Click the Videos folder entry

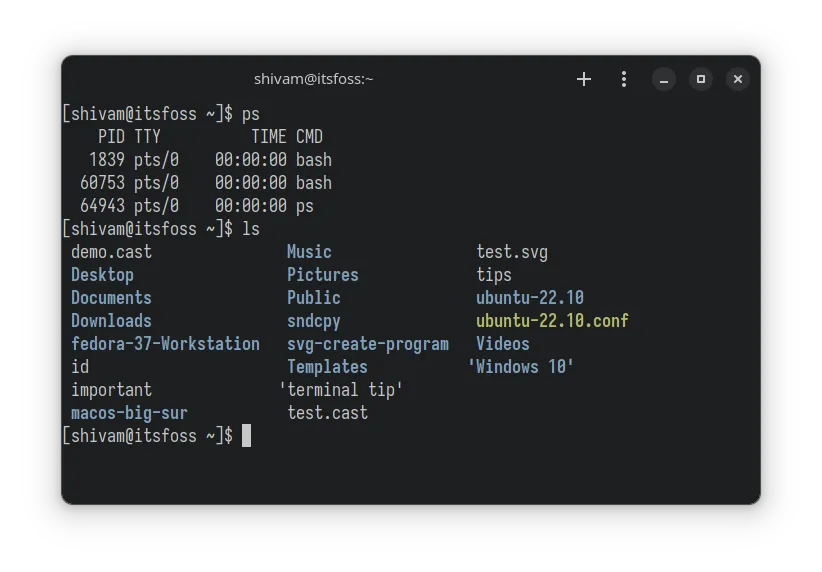503,344
